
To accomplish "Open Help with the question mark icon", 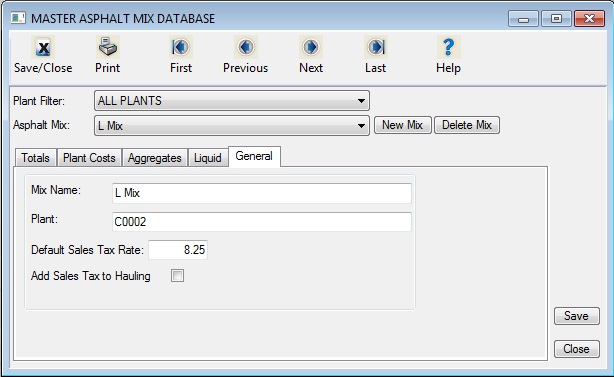I will [448, 47].
